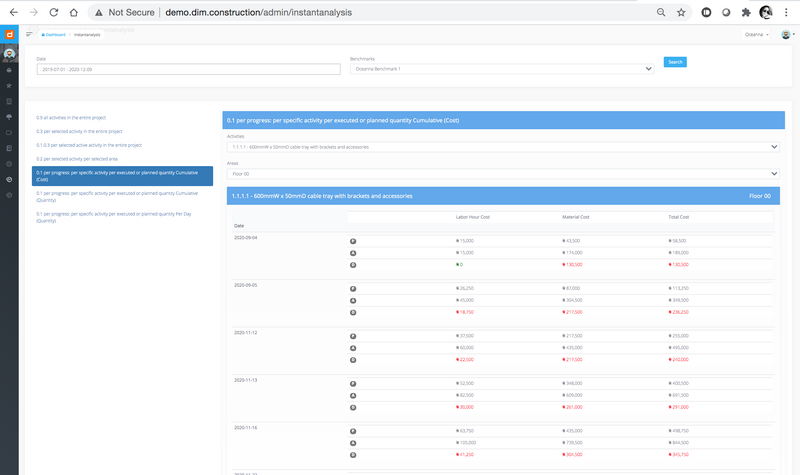Screen dimensions: 800x475
Task: Click the actual (A) icon for 2020-09-05
Action: tap(353, 301)
